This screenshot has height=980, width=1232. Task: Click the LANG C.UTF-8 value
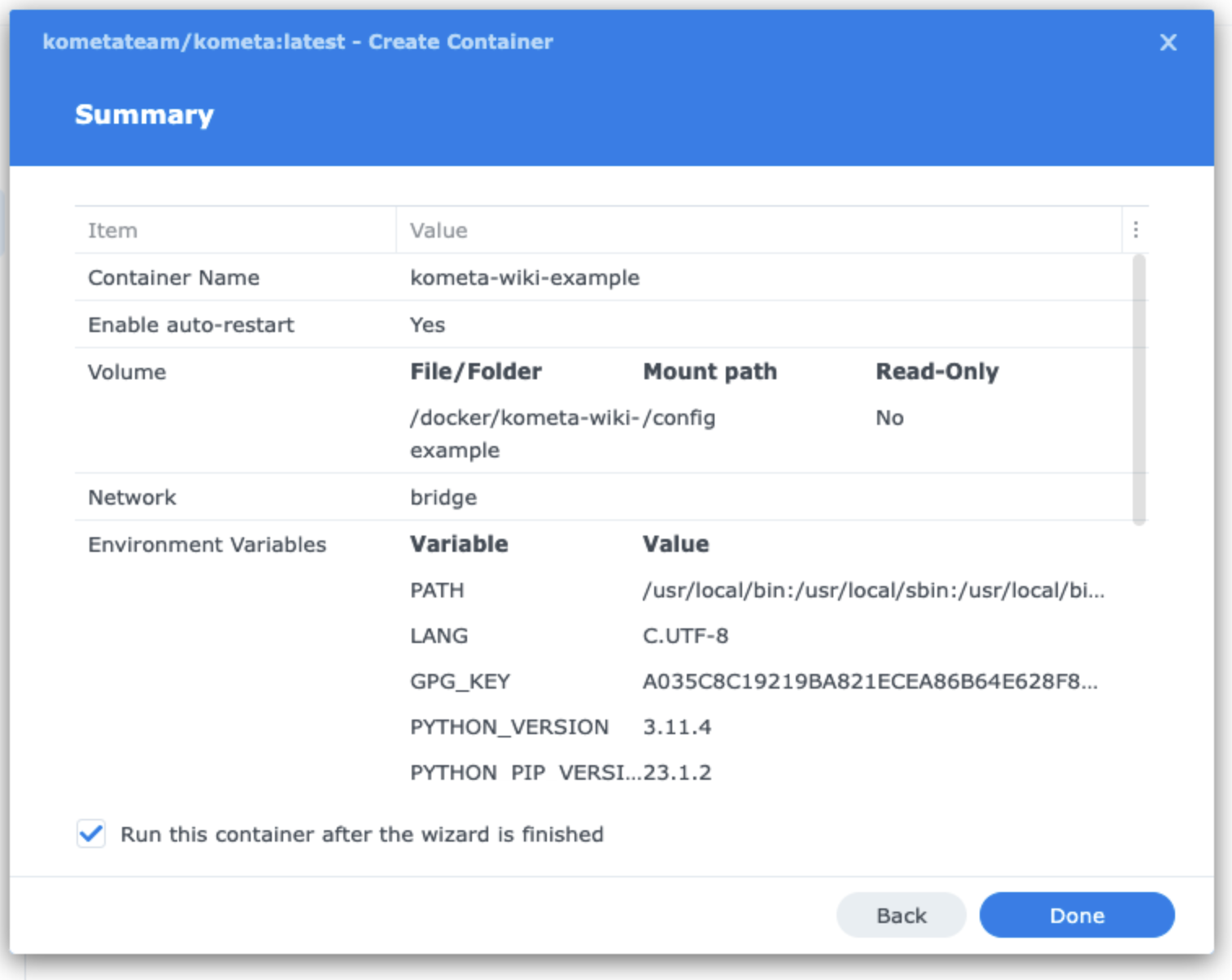[685, 636]
